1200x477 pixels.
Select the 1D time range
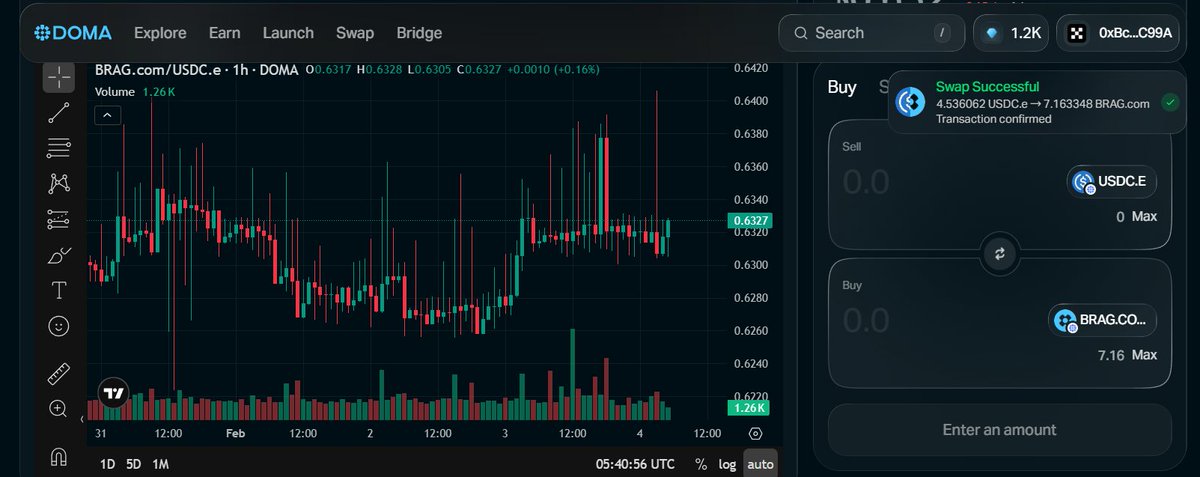point(107,464)
